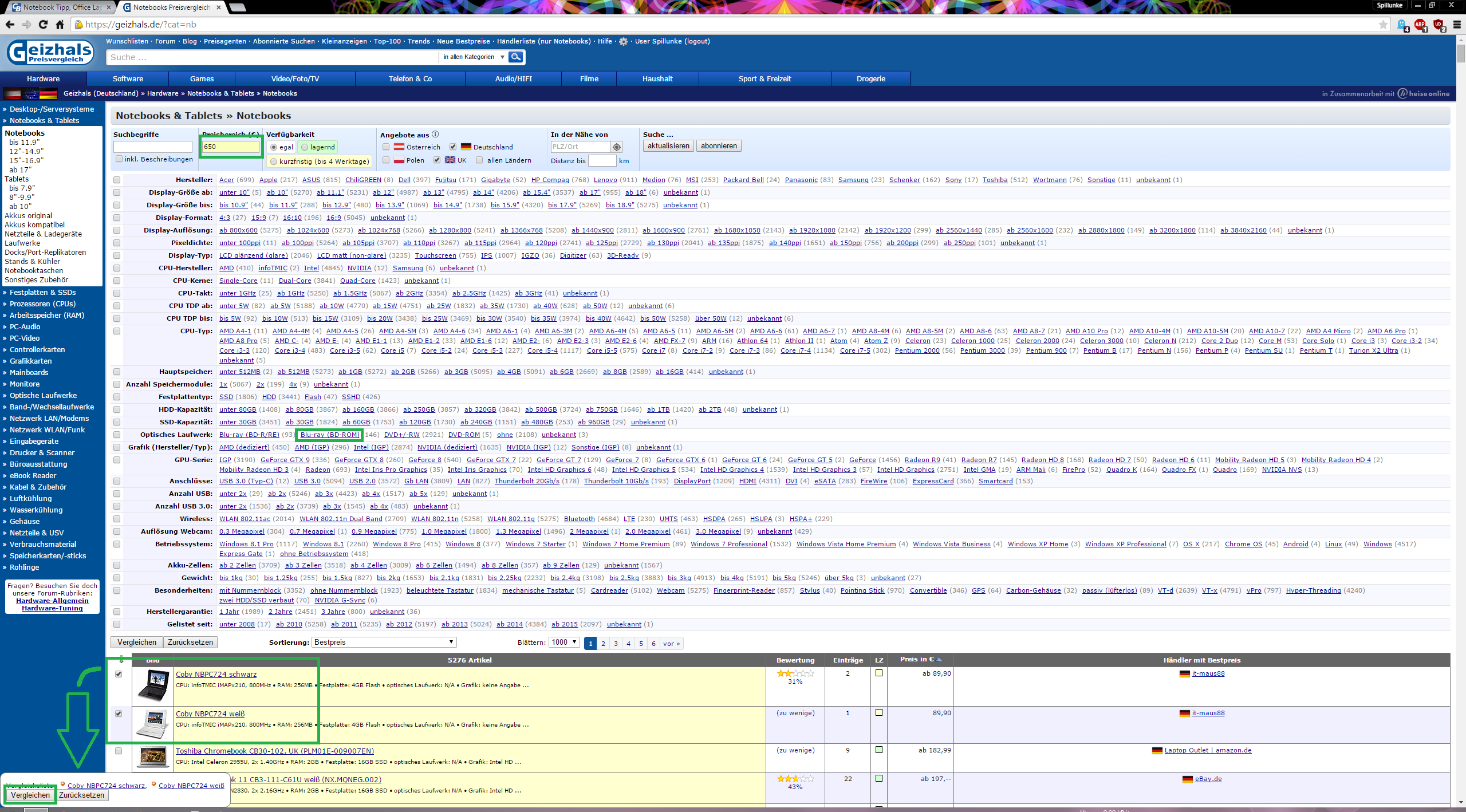Image resolution: width=1466 pixels, height=812 pixels.
Task: Open the Software main tab
Action: click(x=128, y=78)
